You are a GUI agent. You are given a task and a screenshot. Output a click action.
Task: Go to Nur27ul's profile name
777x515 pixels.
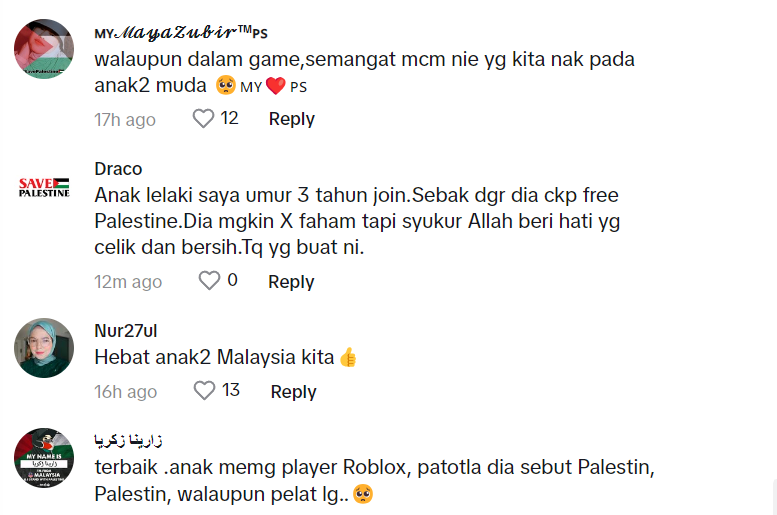point(126,331)
